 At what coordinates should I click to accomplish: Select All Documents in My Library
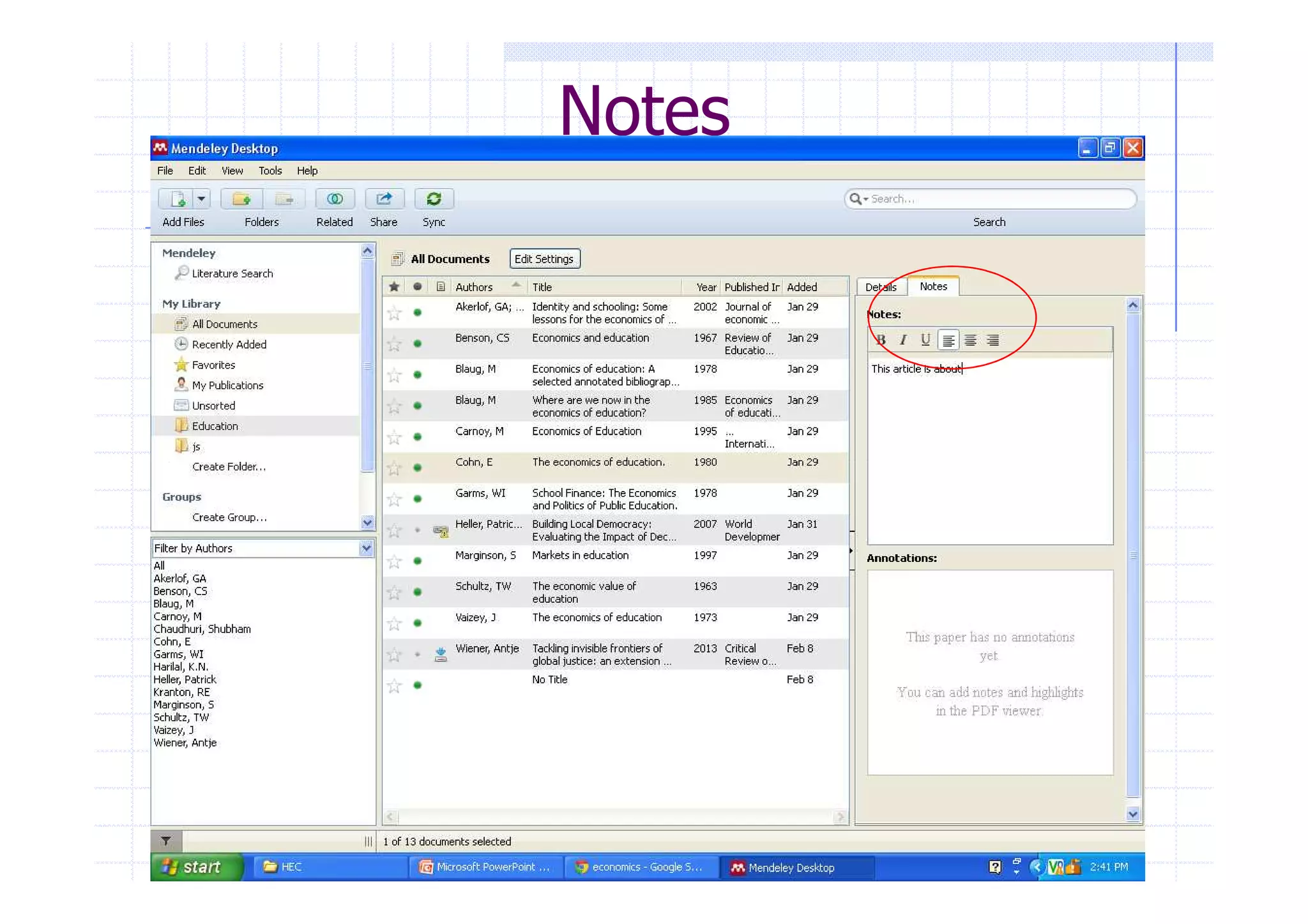pos(224,324)
